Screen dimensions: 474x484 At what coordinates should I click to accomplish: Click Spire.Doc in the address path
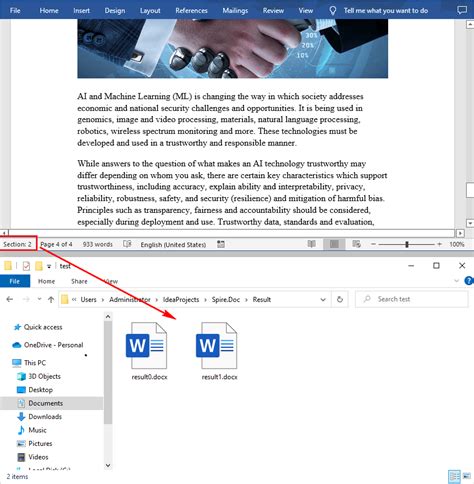pos(226,299)
